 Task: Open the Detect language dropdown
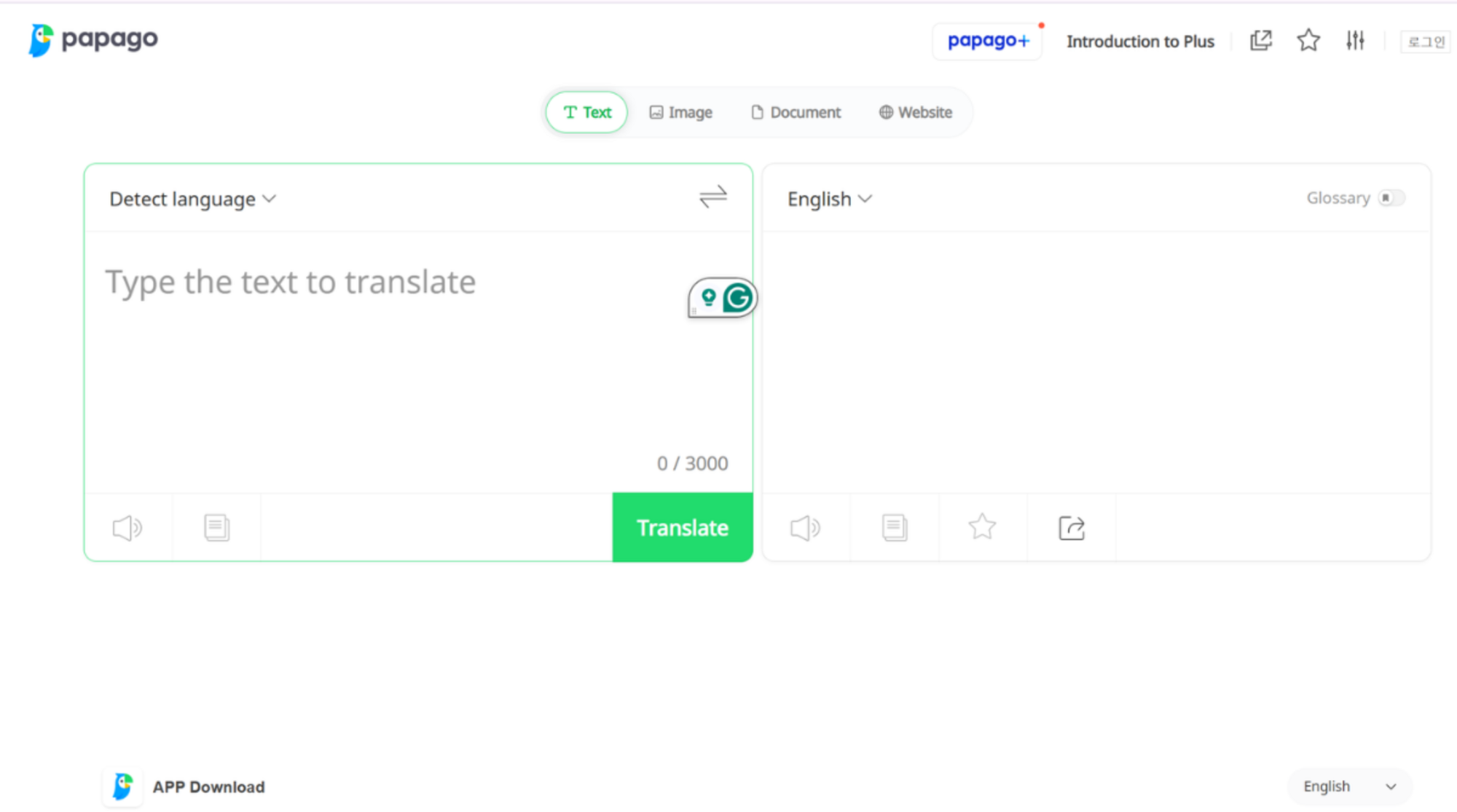[191, 199]
